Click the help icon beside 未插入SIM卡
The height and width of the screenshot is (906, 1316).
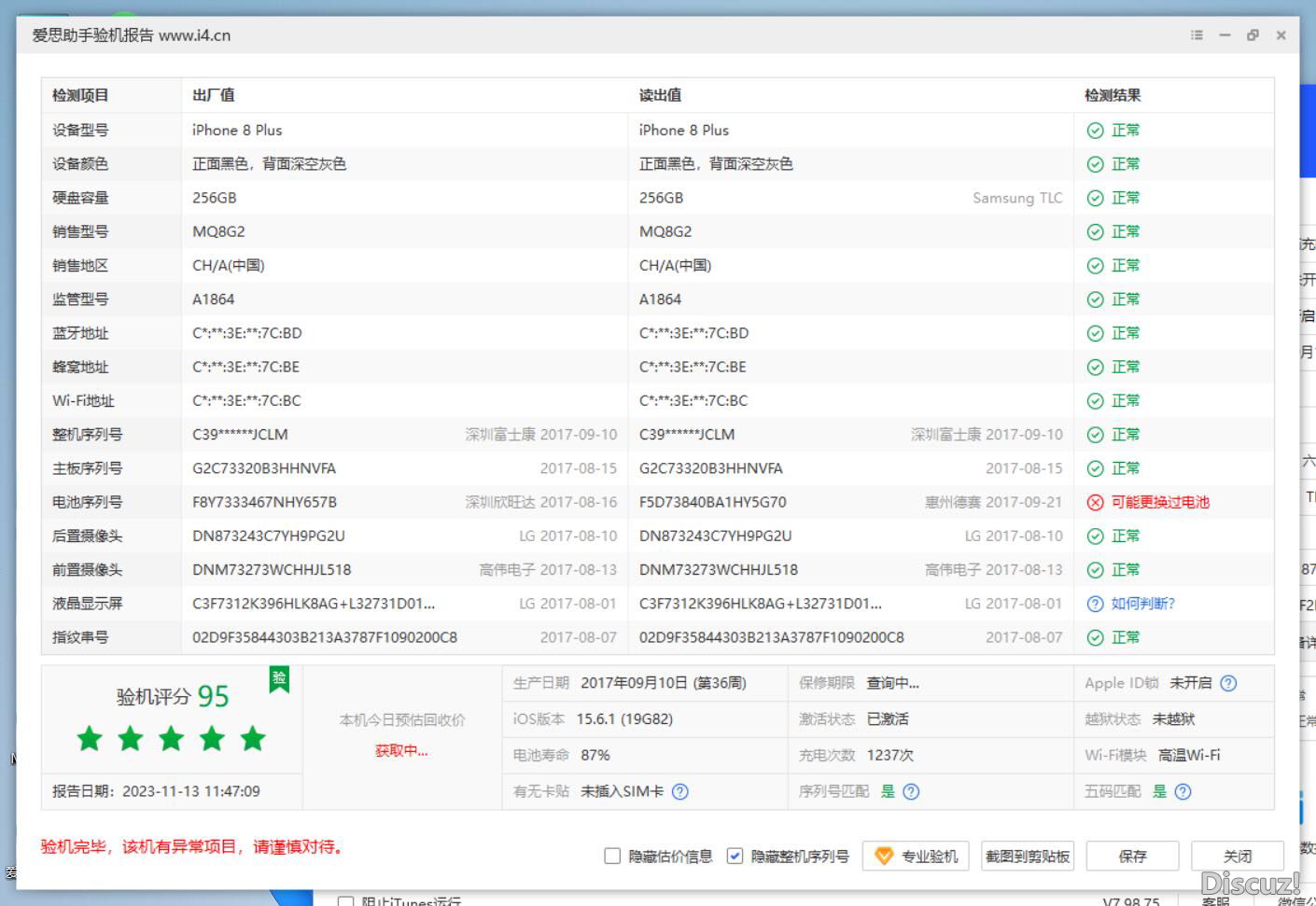pos(680,791)
